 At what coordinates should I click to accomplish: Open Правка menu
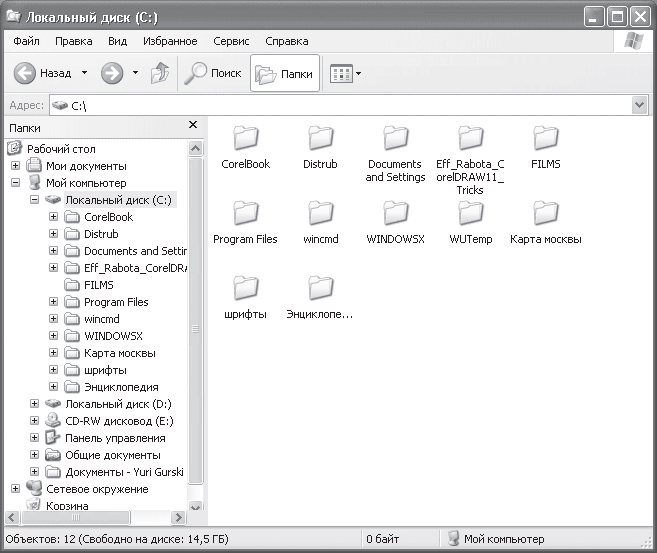(74, 41)
